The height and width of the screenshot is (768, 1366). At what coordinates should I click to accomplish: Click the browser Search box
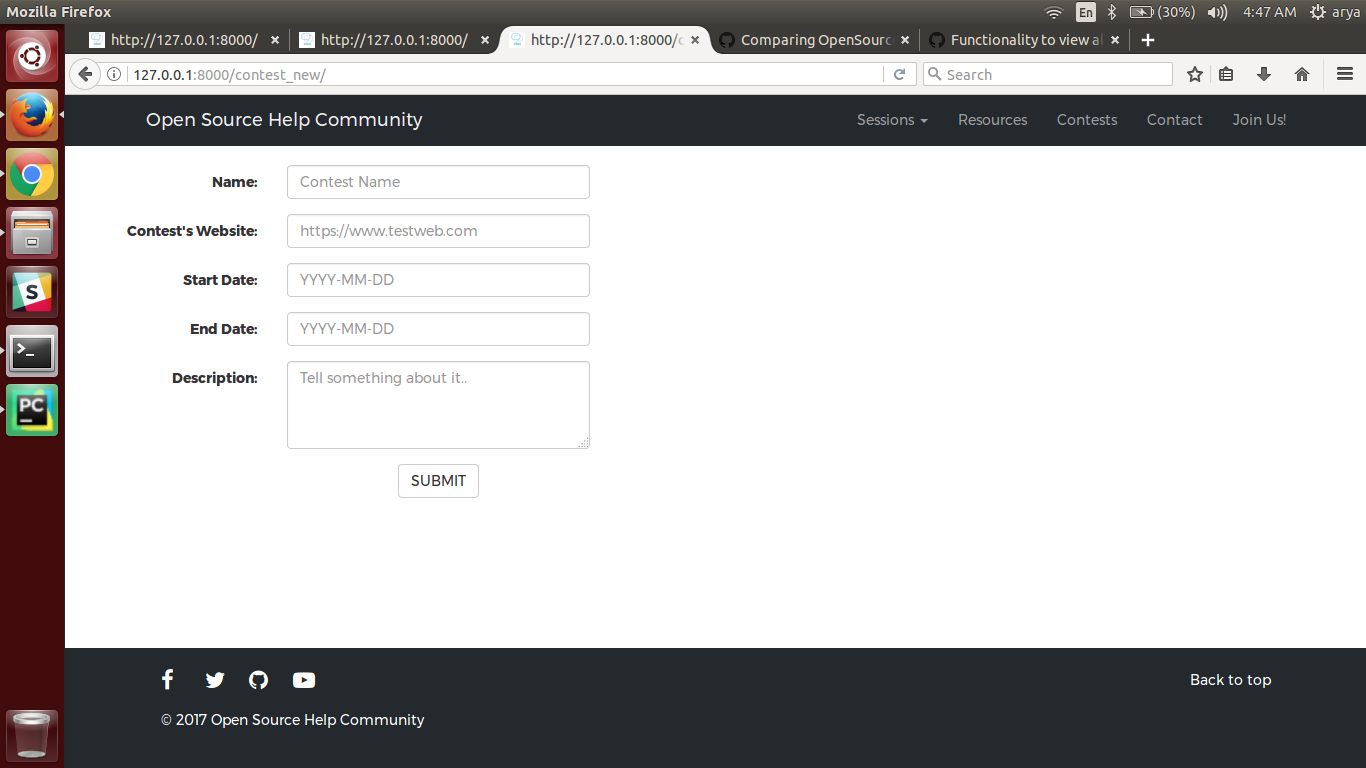click(1047, 75)
